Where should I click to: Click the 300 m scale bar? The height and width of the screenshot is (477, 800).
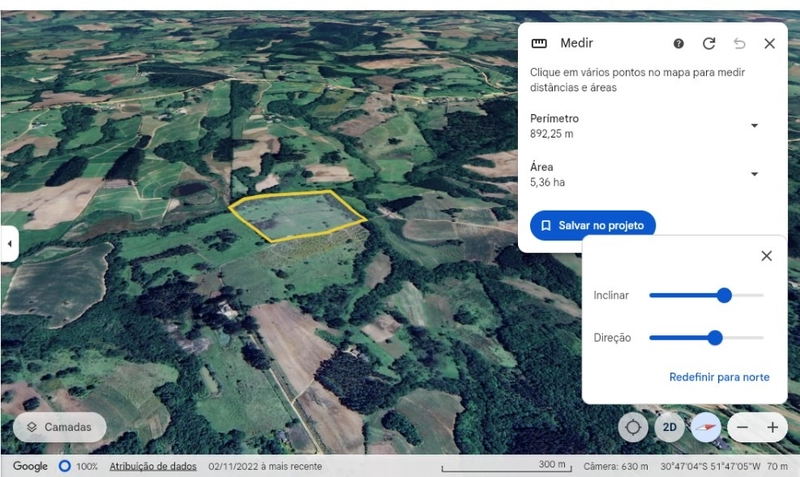click(506, 466)
